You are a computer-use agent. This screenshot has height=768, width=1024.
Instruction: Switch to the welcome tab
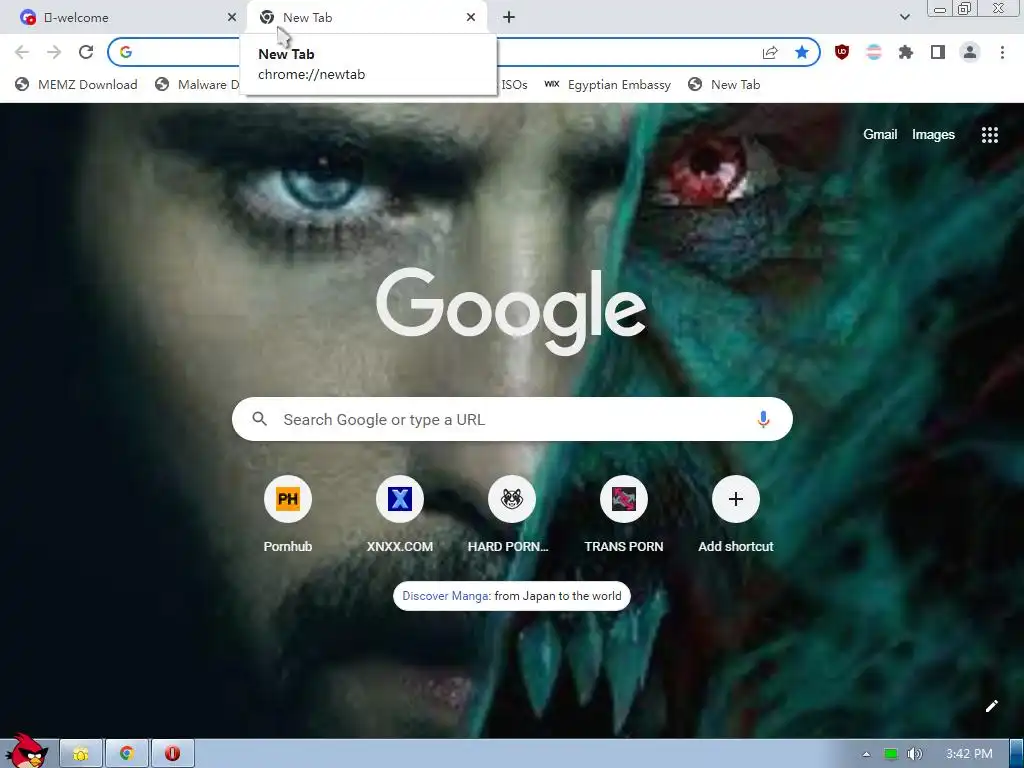click(124, 18)
